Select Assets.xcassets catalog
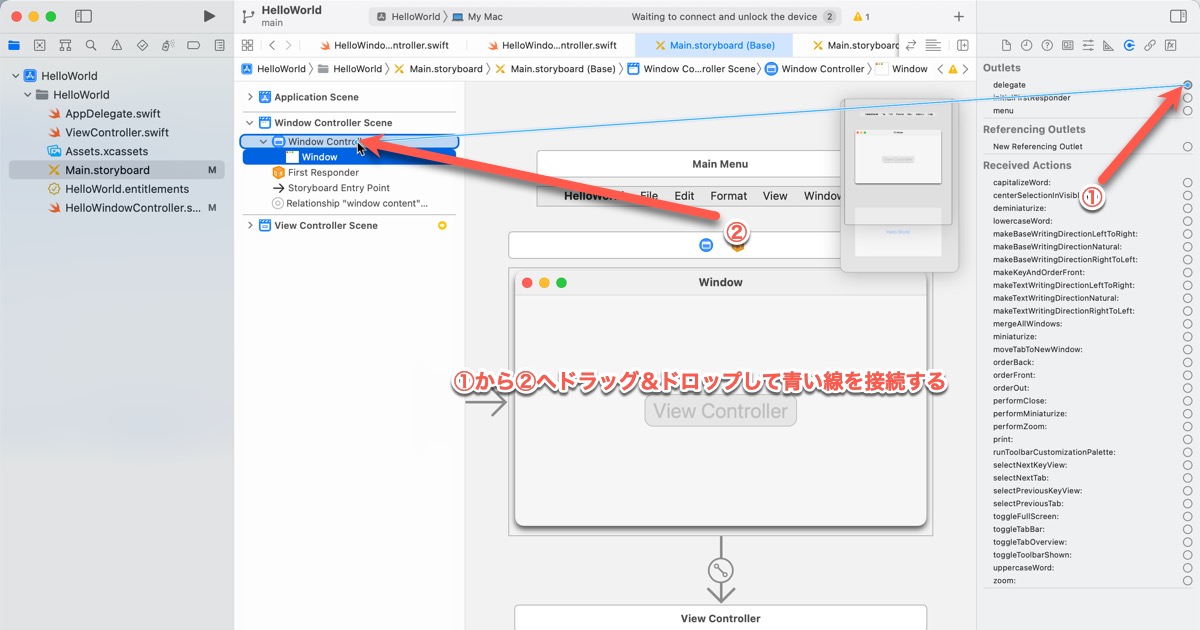The width and height of the screenshot is (1200, 630). 106,151
